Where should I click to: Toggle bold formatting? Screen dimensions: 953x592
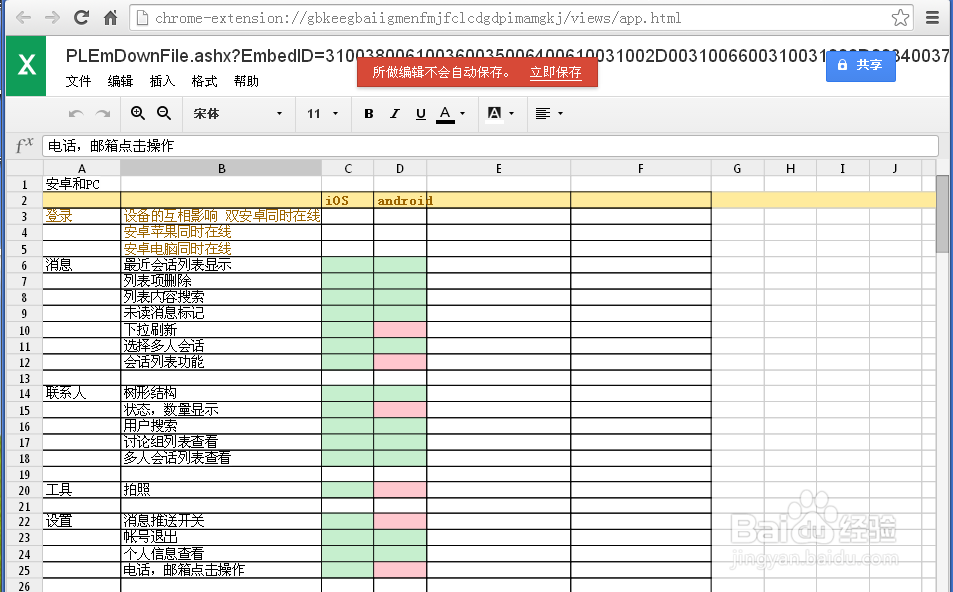(368, 113)
